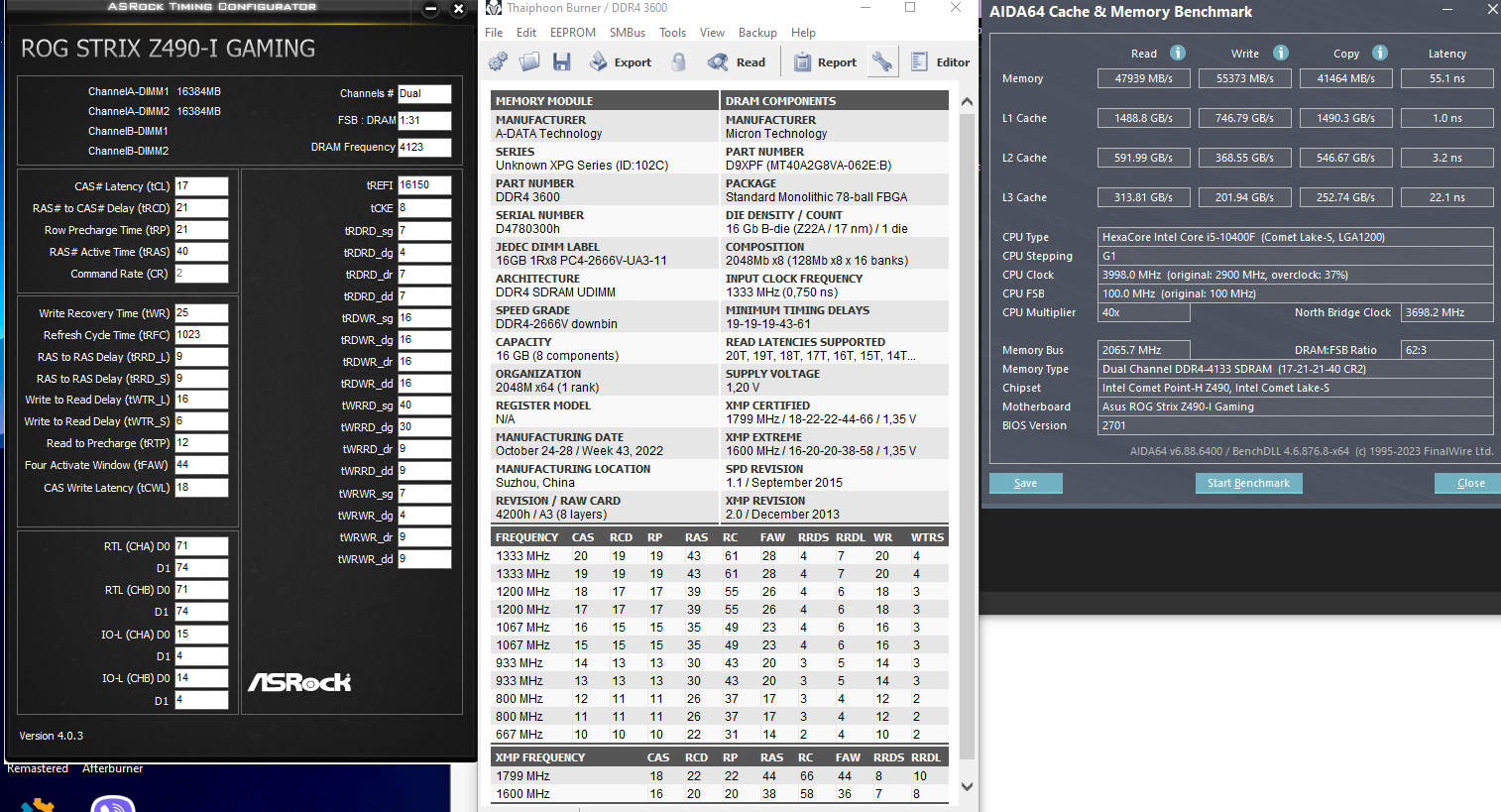Click the scroll down arrow in Thaiphoon Burner
Screen dimensions: 1501x812
click(967, 786)
